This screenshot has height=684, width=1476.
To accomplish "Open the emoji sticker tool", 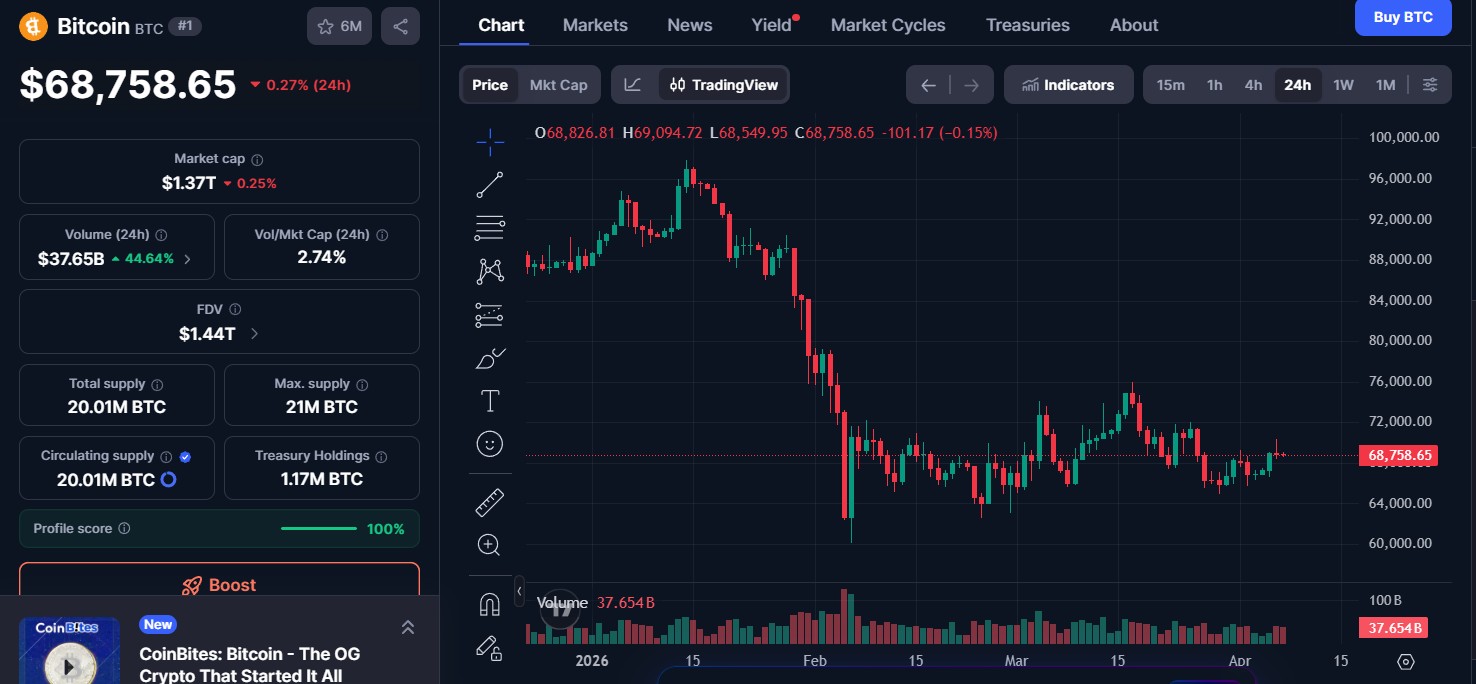I will point(490,443).
